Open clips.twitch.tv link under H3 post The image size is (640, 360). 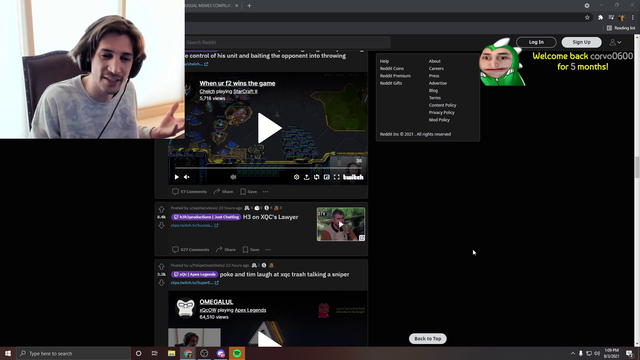[x=195, y=225]
